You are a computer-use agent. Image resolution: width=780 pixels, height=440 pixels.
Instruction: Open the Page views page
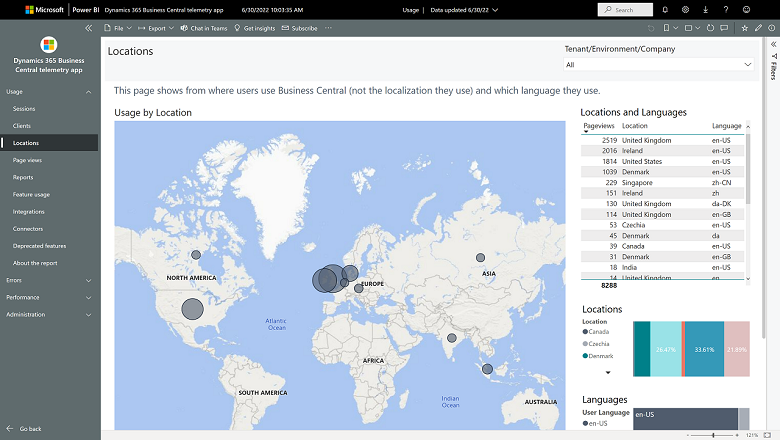[27, 160]
